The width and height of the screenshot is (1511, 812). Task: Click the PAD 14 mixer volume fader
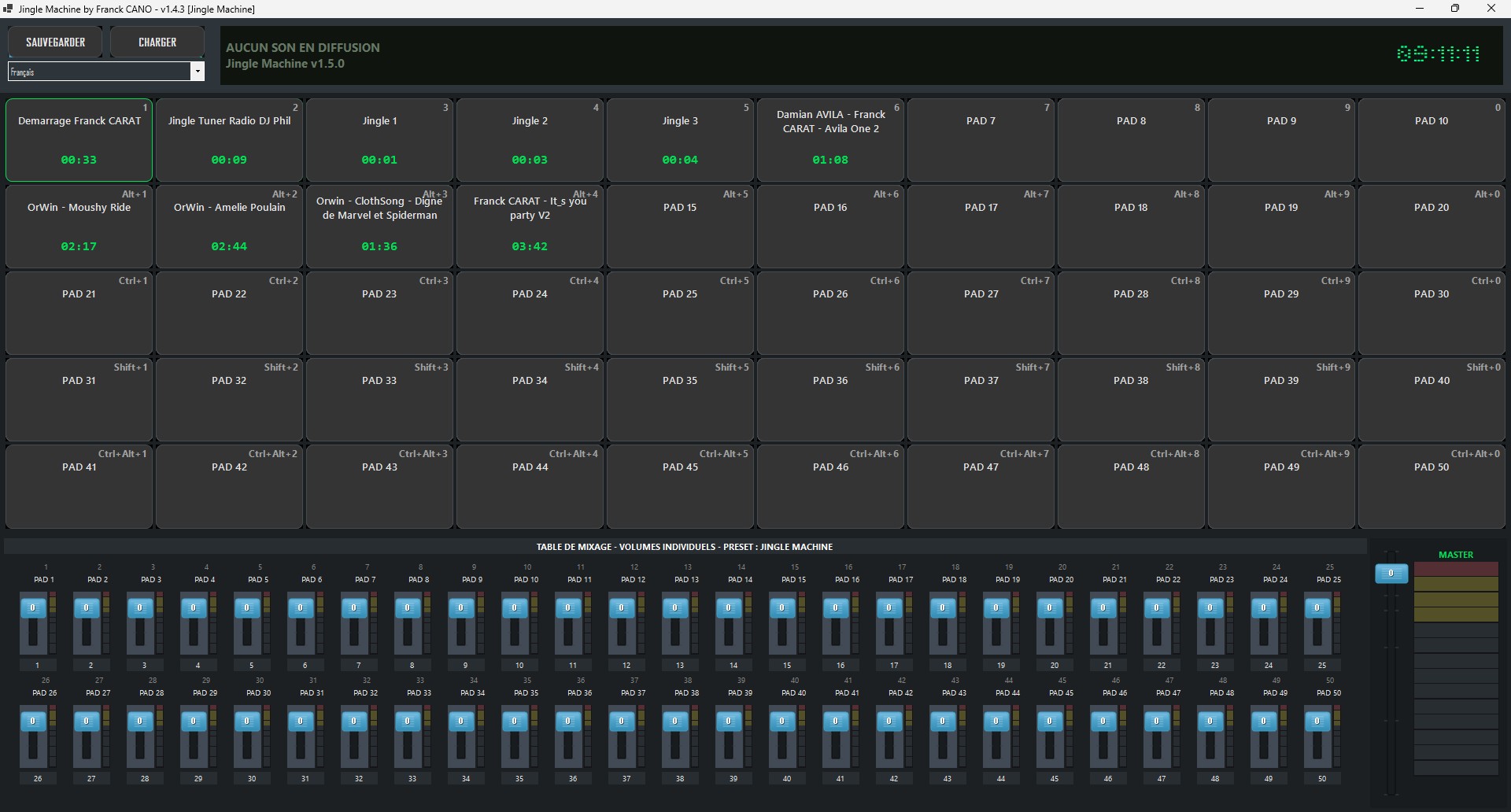pos(729,607)
